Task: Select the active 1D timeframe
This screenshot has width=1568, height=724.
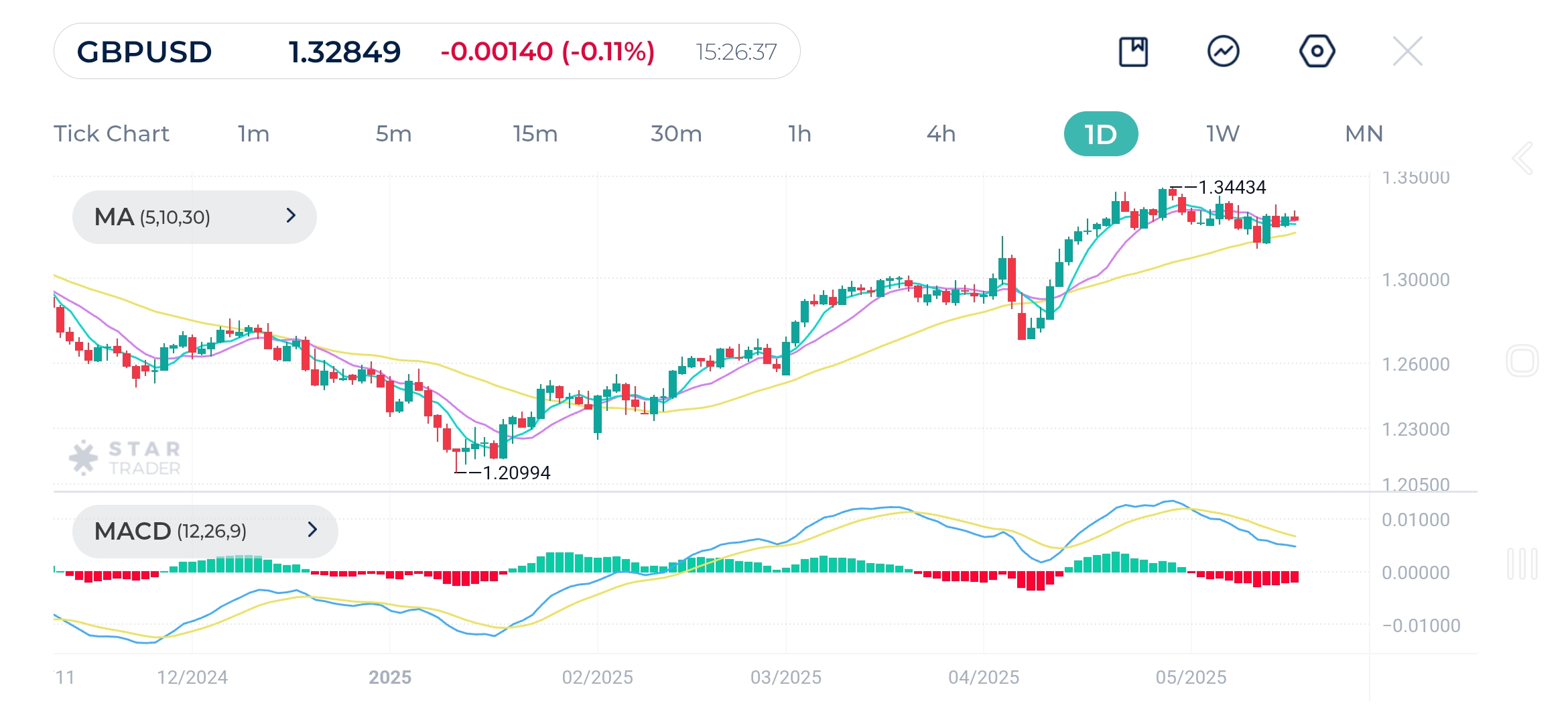Action: pyautogui.click(x=1100, y=134)
